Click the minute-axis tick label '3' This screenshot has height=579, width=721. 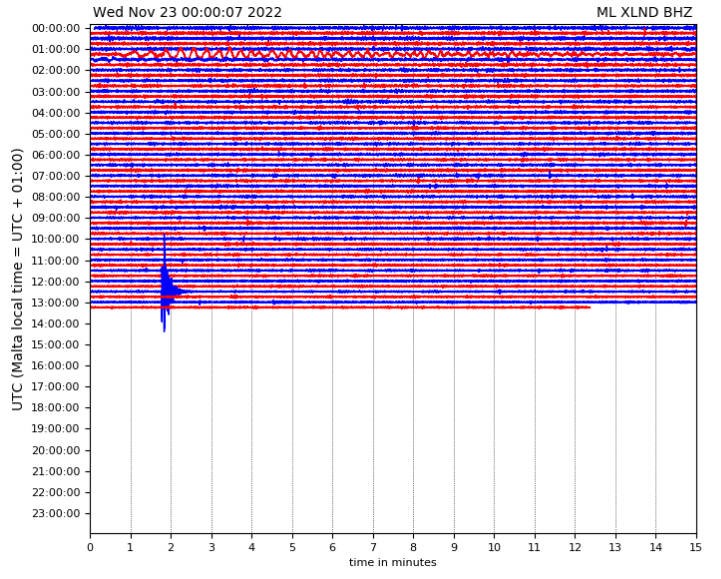point(212,547)
